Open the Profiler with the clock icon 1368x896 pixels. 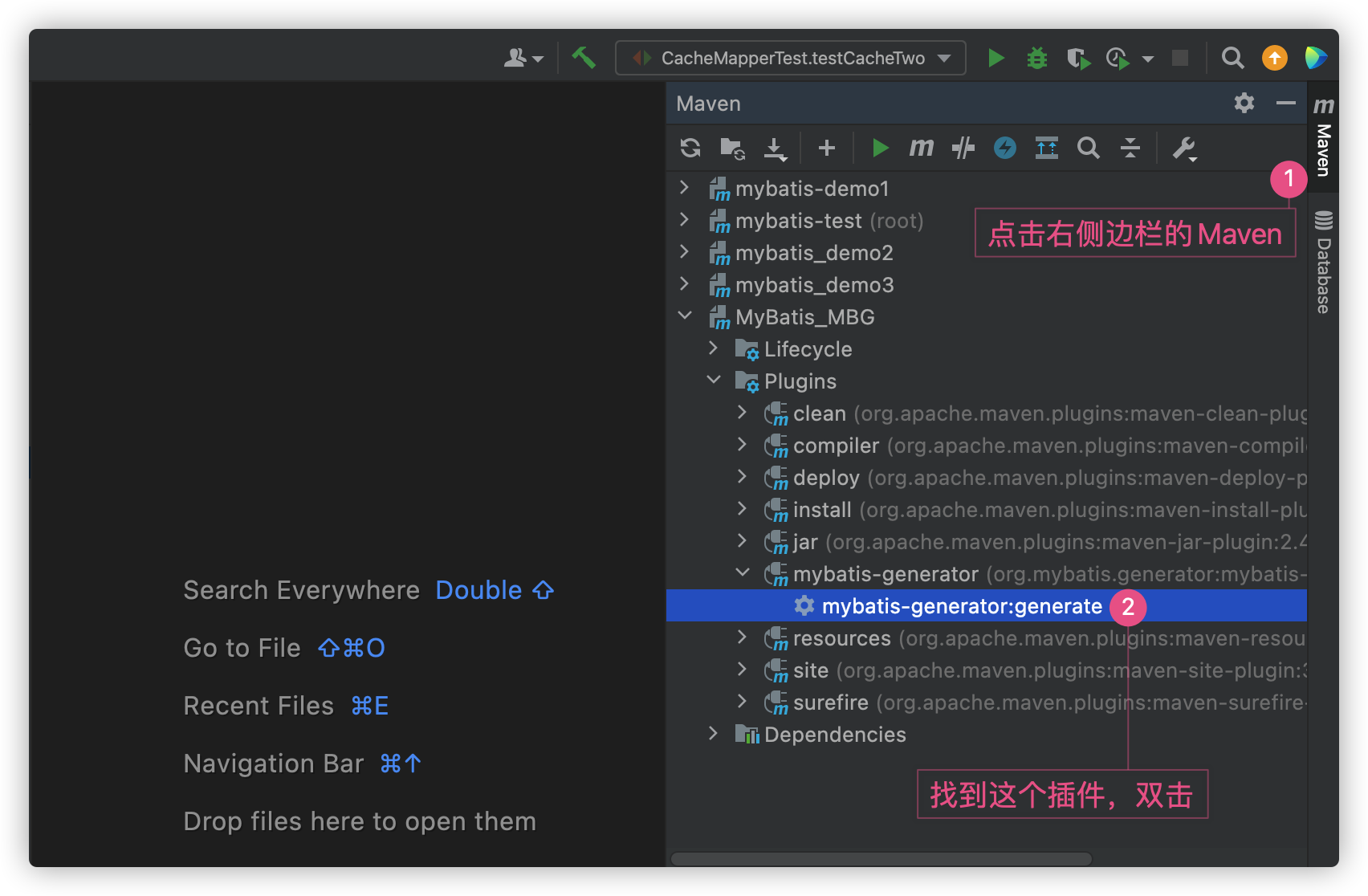coord(1117,57)
